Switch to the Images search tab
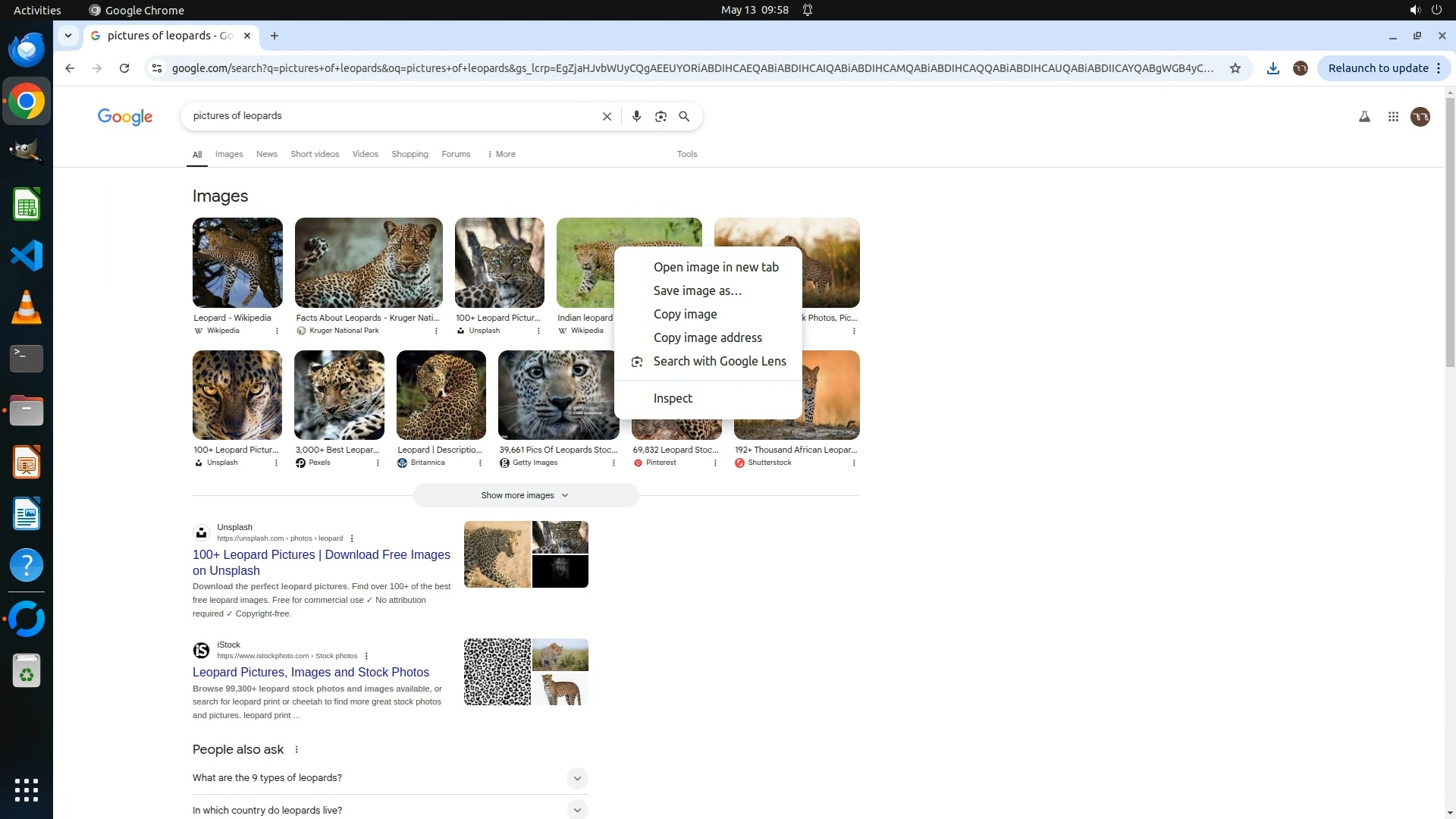The width and height of the screenshot is (1456, 819). 229,154
